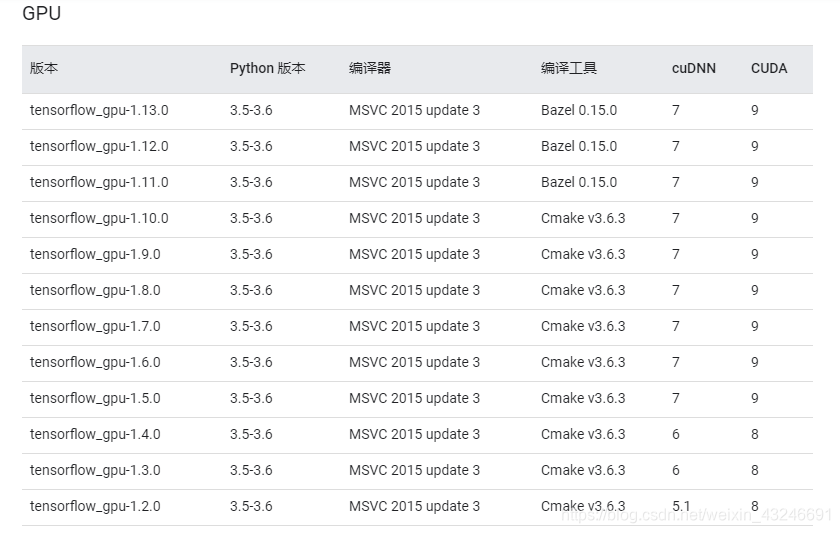Click the 版本 column header
The image size is (840, 533).
(x=44, y=68)
